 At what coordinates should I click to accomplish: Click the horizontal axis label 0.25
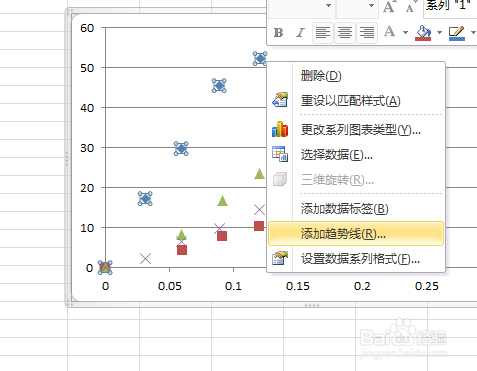427,286
